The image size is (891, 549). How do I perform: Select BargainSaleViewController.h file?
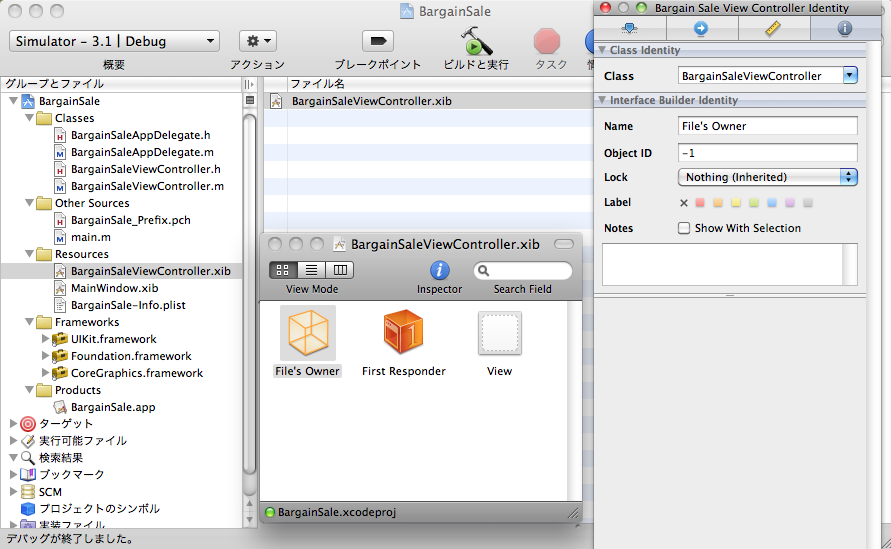(145, 169)
